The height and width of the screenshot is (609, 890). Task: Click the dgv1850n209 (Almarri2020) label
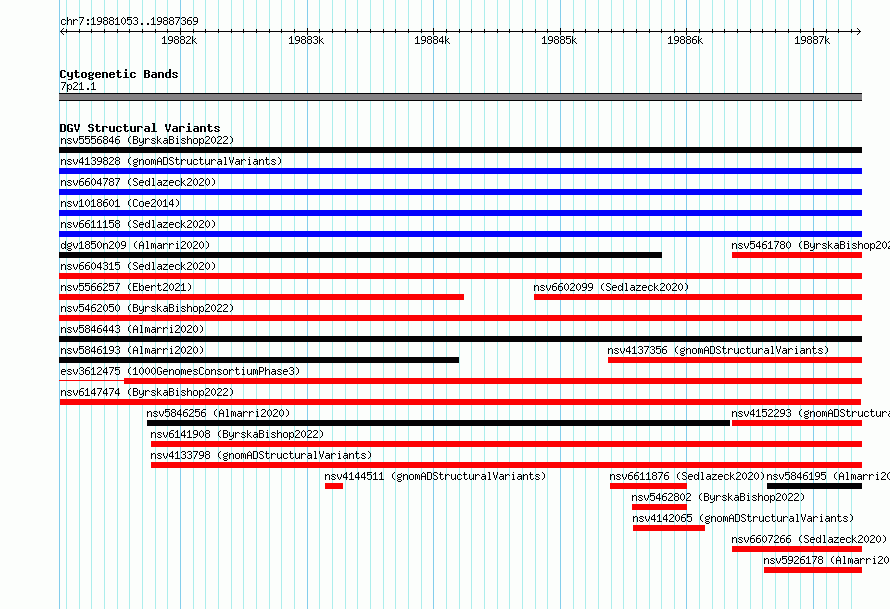click(135, 245)
